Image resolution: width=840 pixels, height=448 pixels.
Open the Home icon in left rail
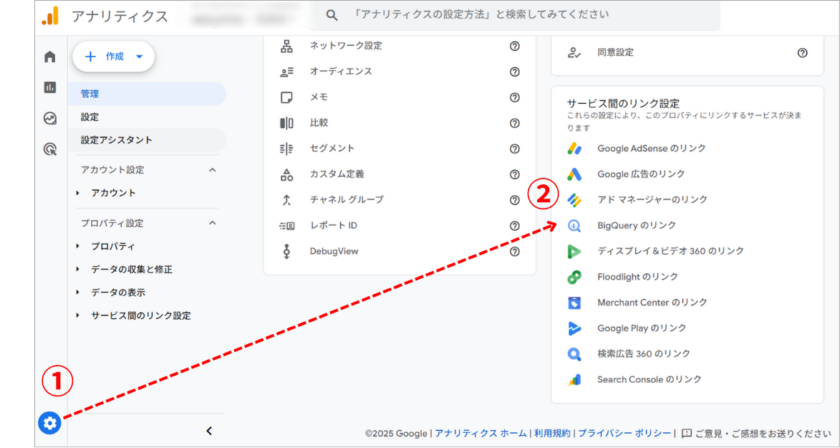49,57
